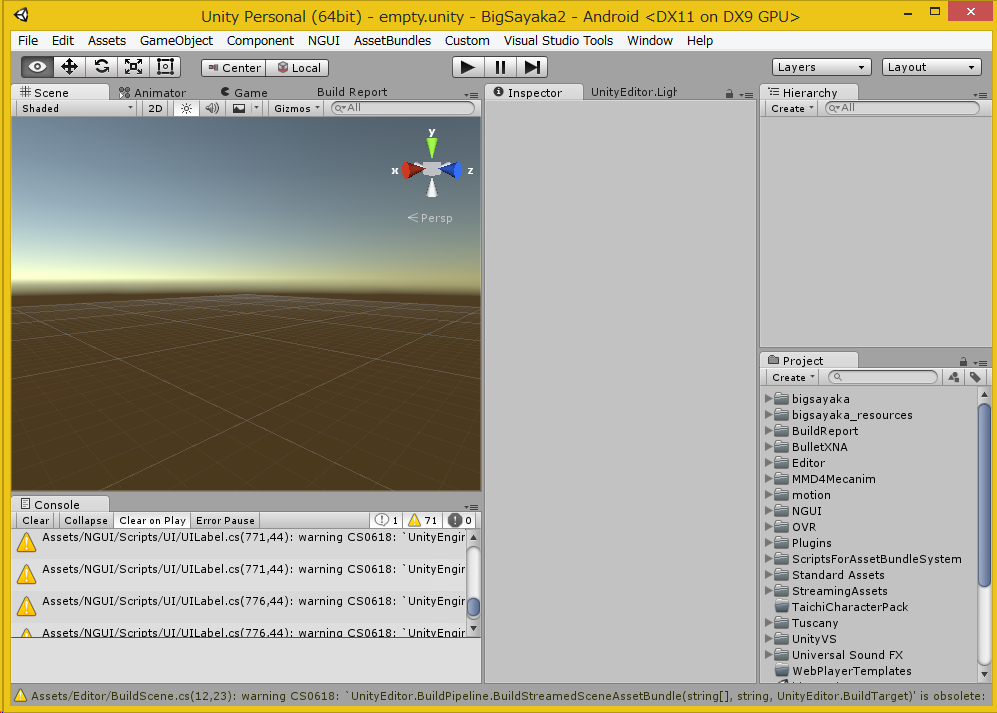
Task: Pause the game playback
Action: coord(500,67)
